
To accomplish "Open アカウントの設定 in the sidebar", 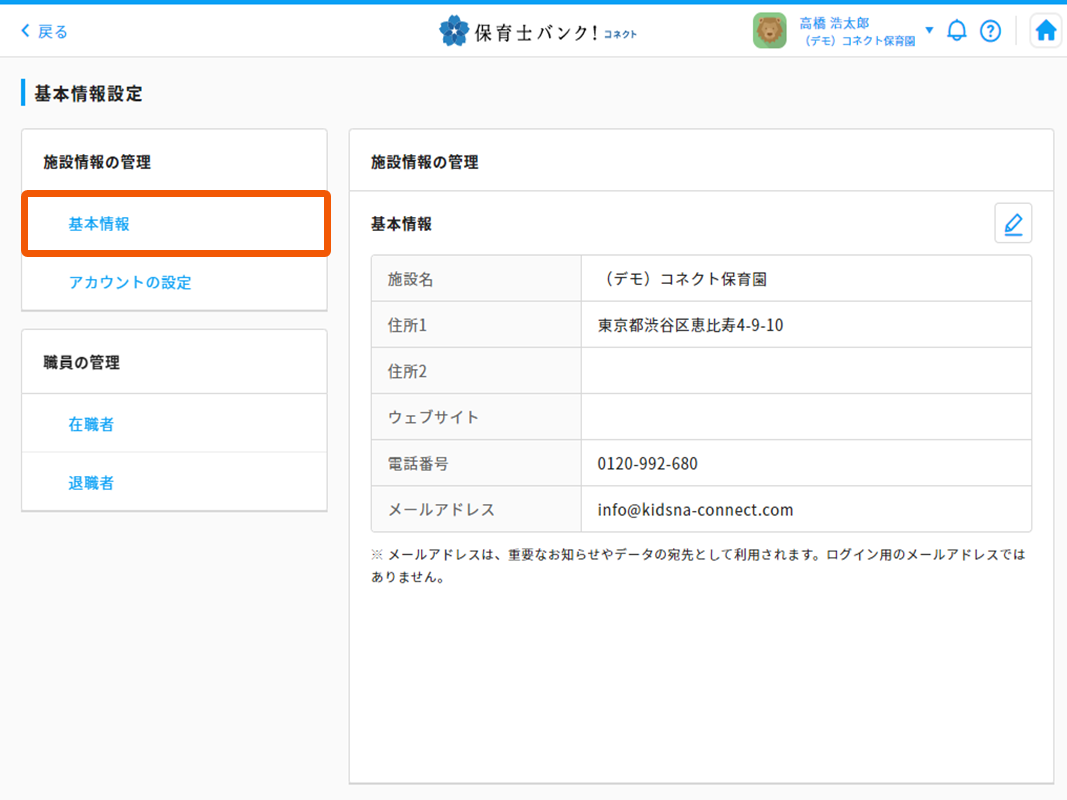I will click(130, 282).
